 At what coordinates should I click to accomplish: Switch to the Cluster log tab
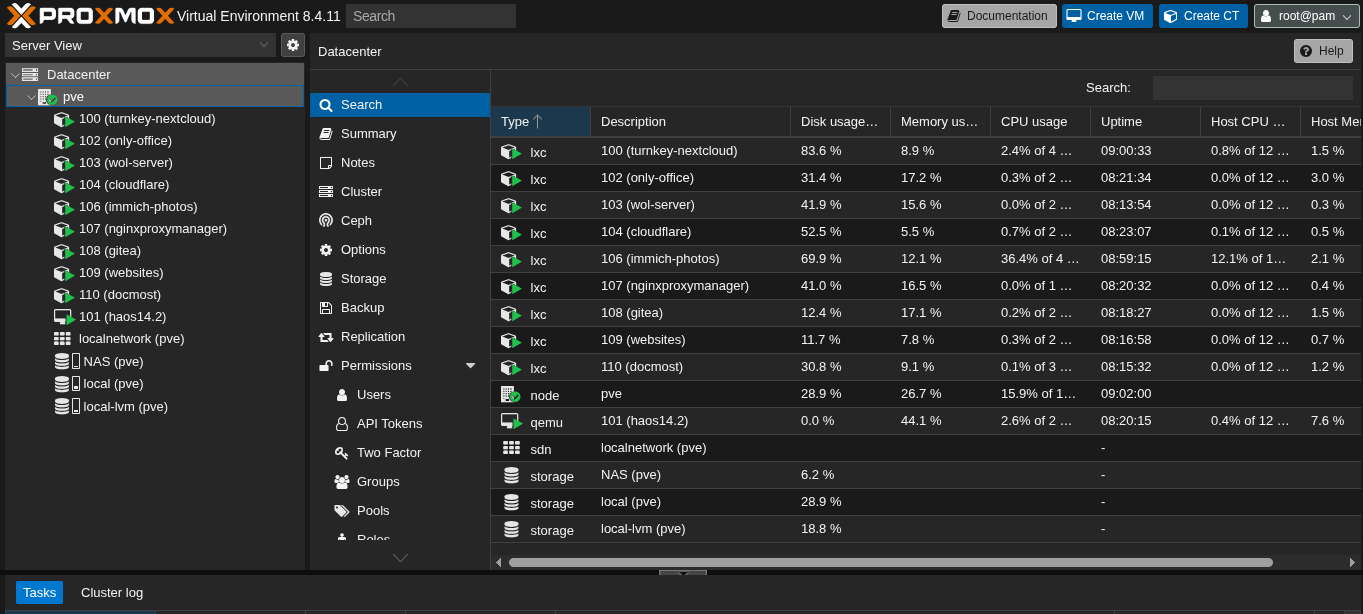point(112,593)
